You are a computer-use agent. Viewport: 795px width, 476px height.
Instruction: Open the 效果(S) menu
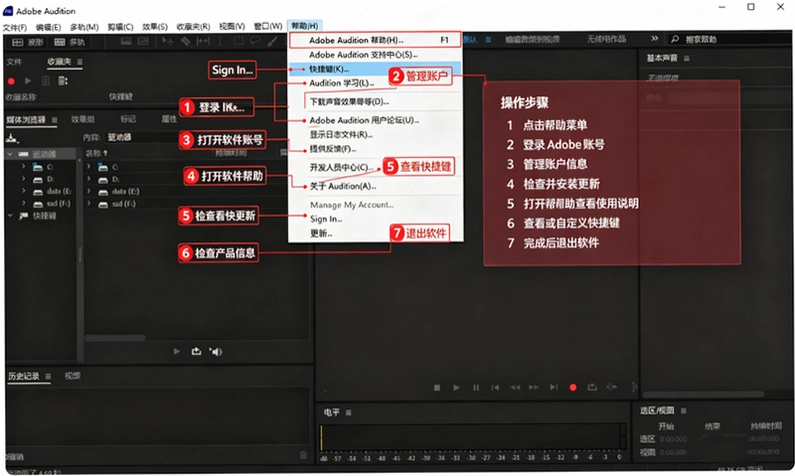(x=155, y=27)
